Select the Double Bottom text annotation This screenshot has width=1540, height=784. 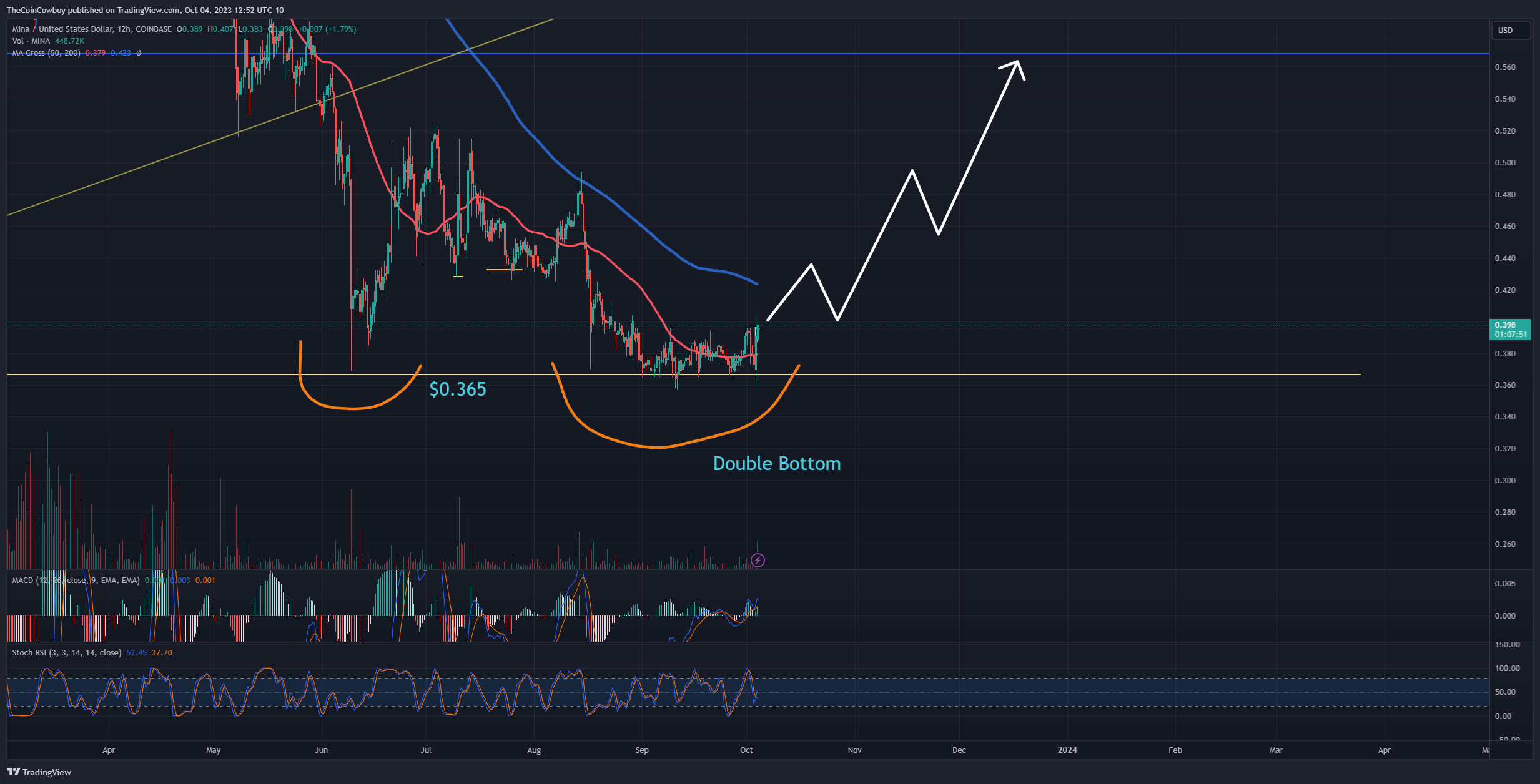[777, 463]
